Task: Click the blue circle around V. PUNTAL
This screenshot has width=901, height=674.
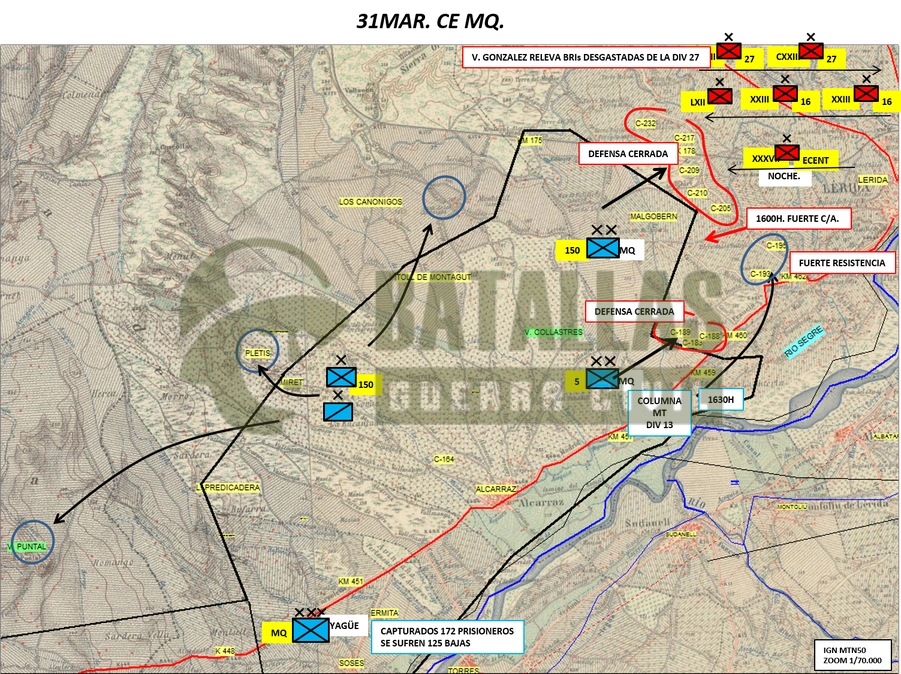Action: coord(32,542)
